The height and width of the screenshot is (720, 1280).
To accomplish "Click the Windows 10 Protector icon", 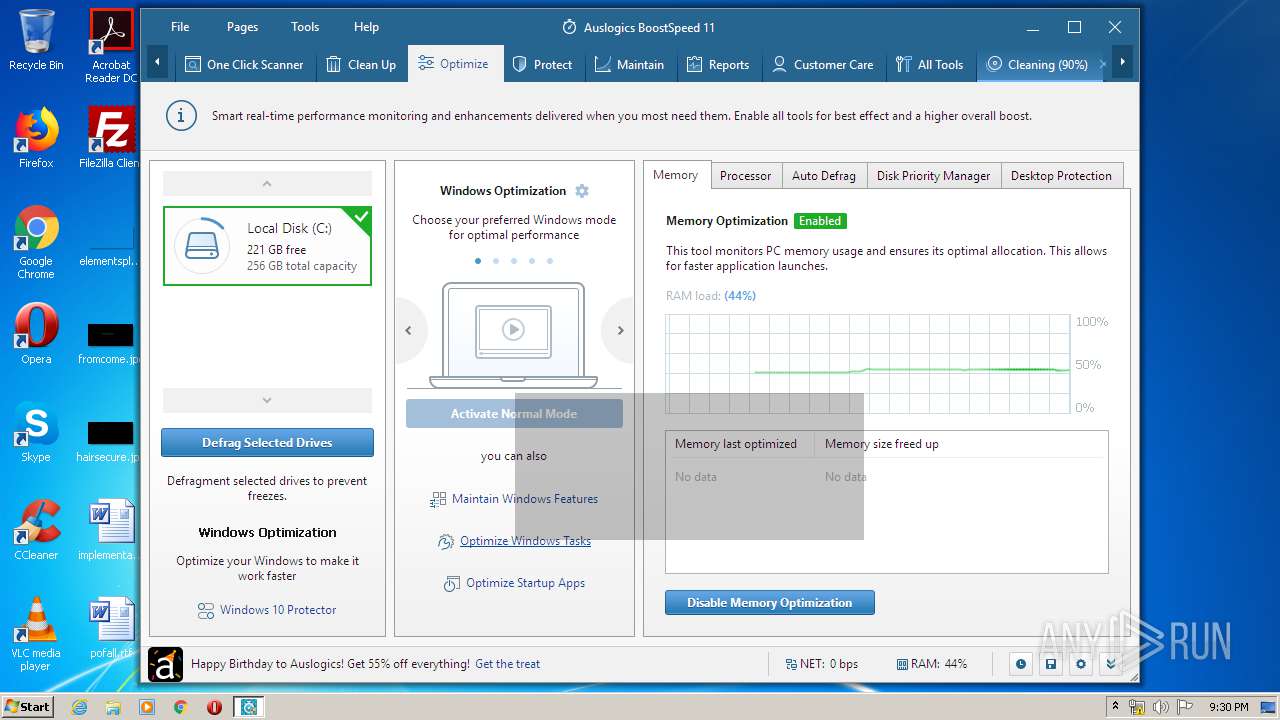I will [x=205, y=611].
